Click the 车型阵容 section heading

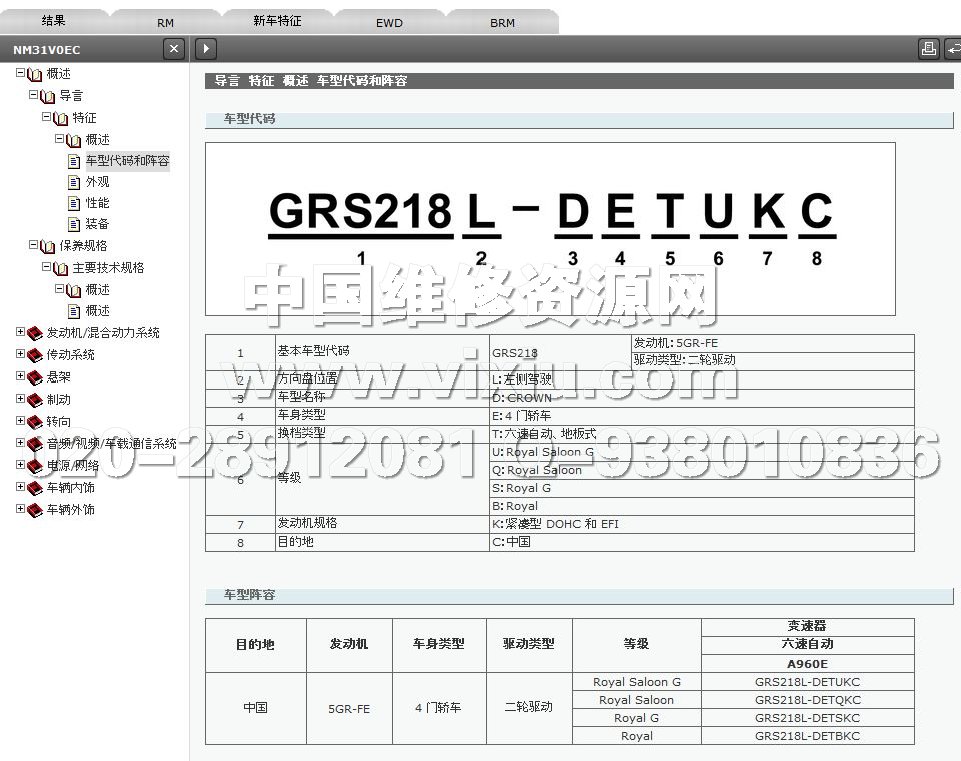tap(249, 595)
